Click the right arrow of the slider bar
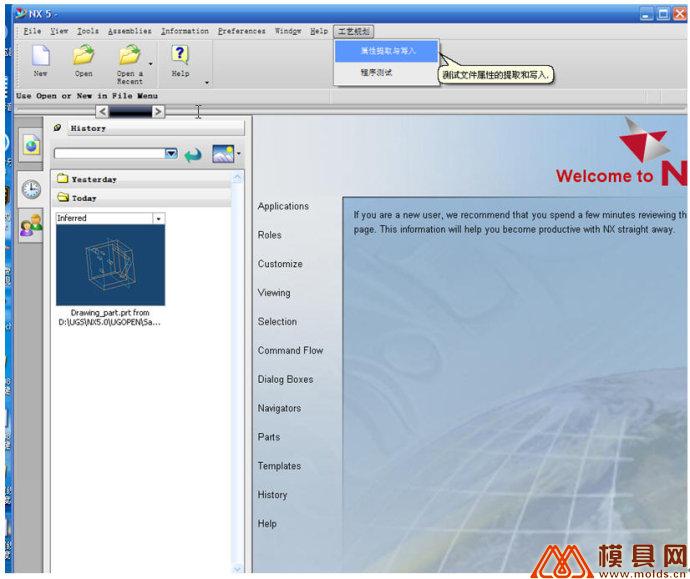 coord(158,112)
